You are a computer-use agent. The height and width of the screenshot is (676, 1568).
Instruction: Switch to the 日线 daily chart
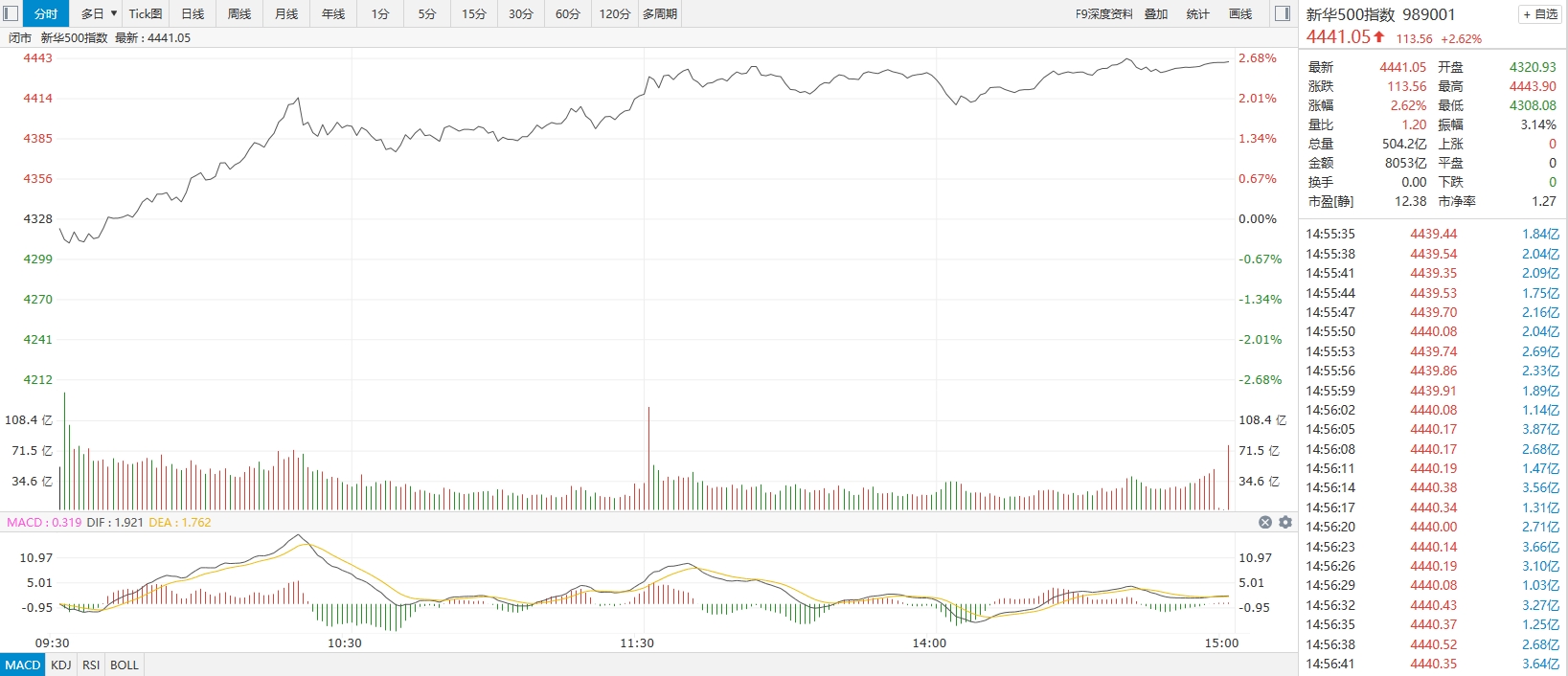(x=193, y=13)
